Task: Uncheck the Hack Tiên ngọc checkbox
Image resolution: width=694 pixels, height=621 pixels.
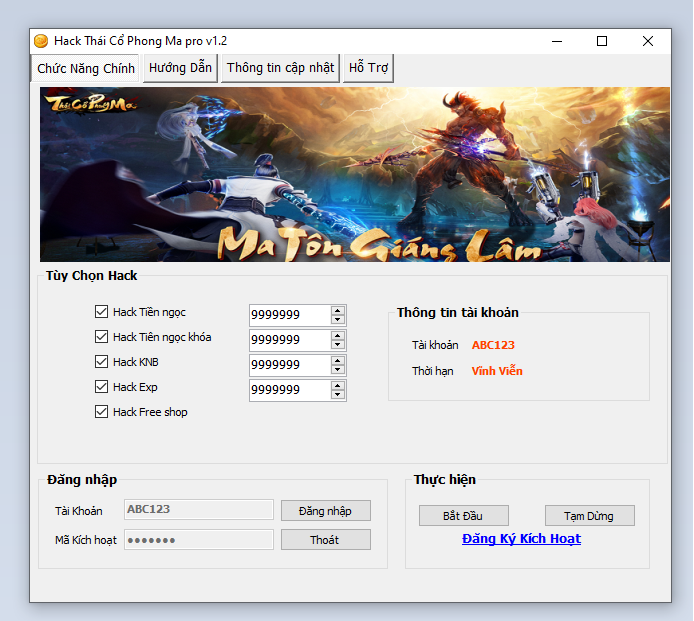Action: (101, 312)
